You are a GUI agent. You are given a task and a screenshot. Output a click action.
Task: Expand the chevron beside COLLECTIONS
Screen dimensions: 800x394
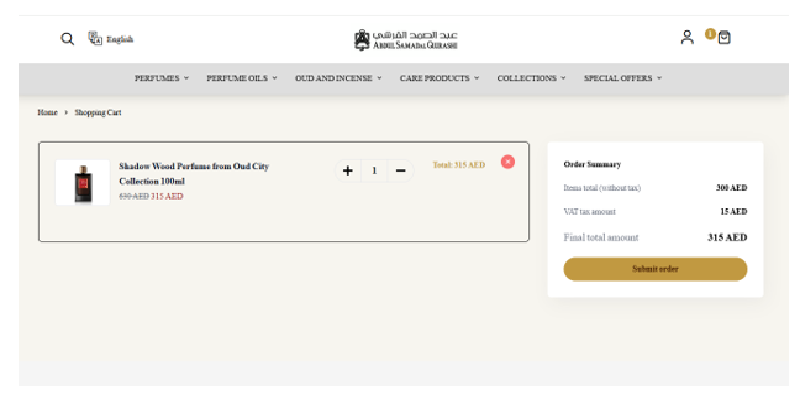tap(563, 78)
